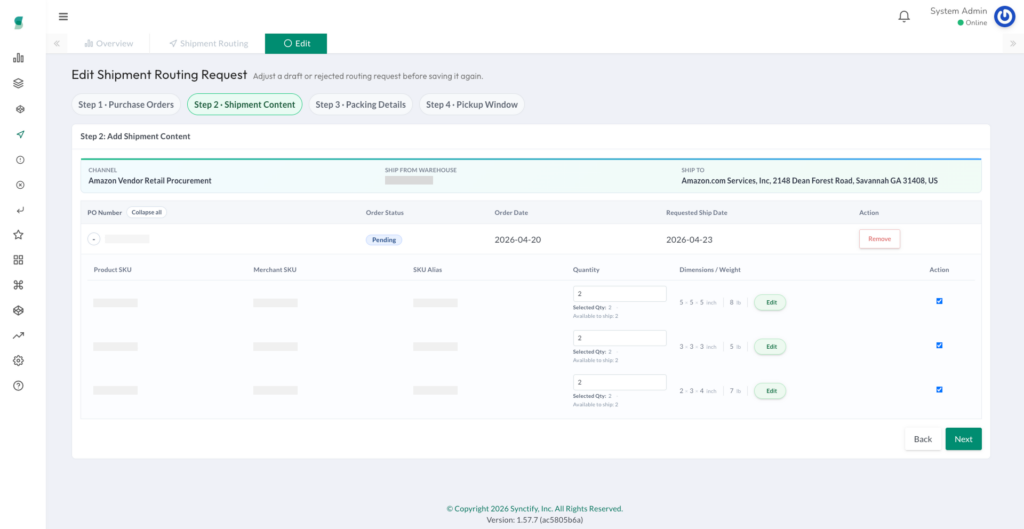The image size is (1024, 529).
Task: Click quantity field for 3×3×3 inch item
Action: coord(620,338)
